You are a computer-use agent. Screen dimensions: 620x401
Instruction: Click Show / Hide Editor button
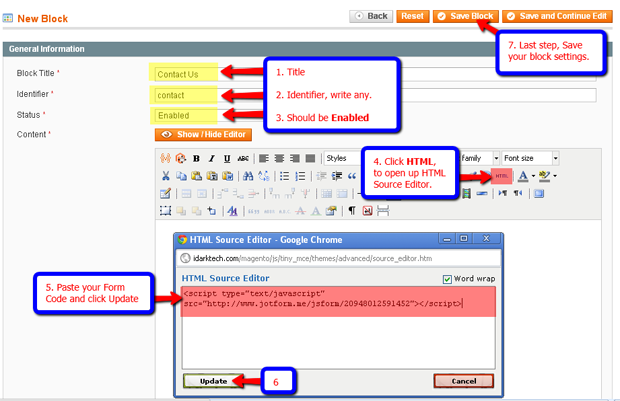(203, 134)
